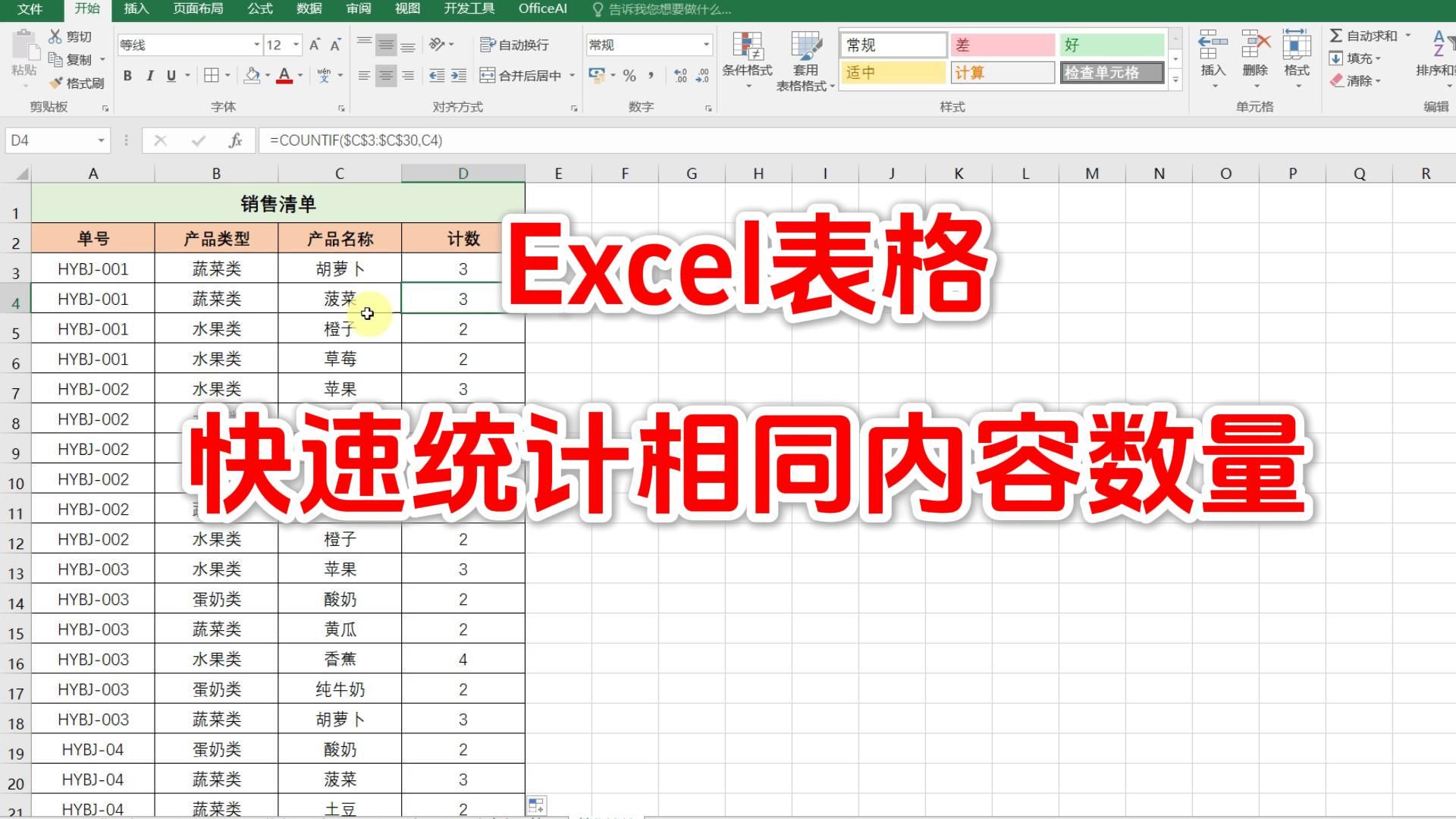Open the number format dropdown (常规)
The width and height of the screenshot is (1456, 819).
(x=706, y=45)
